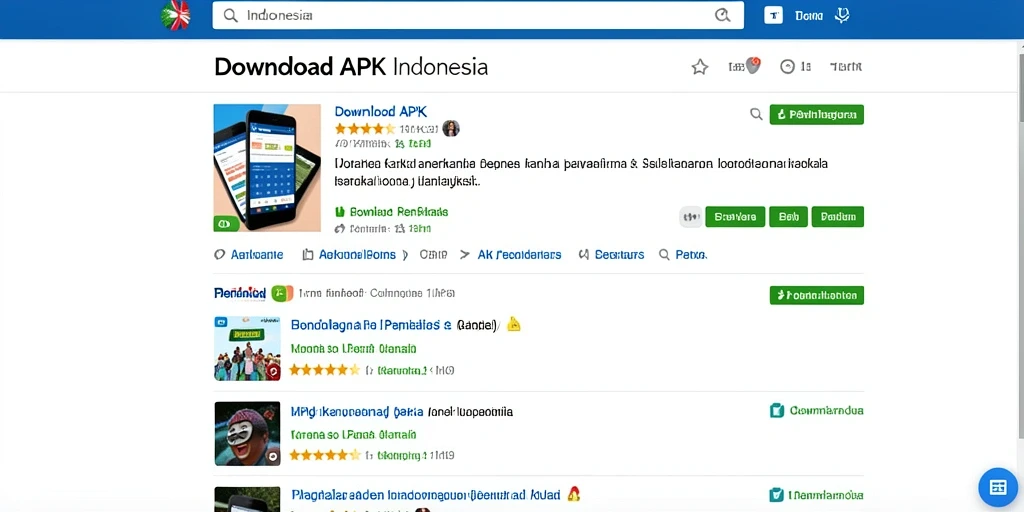This screenshot has width=1024, height=512.
Task: Click the microphone icon in the header
Action: [x=842, y=16]
